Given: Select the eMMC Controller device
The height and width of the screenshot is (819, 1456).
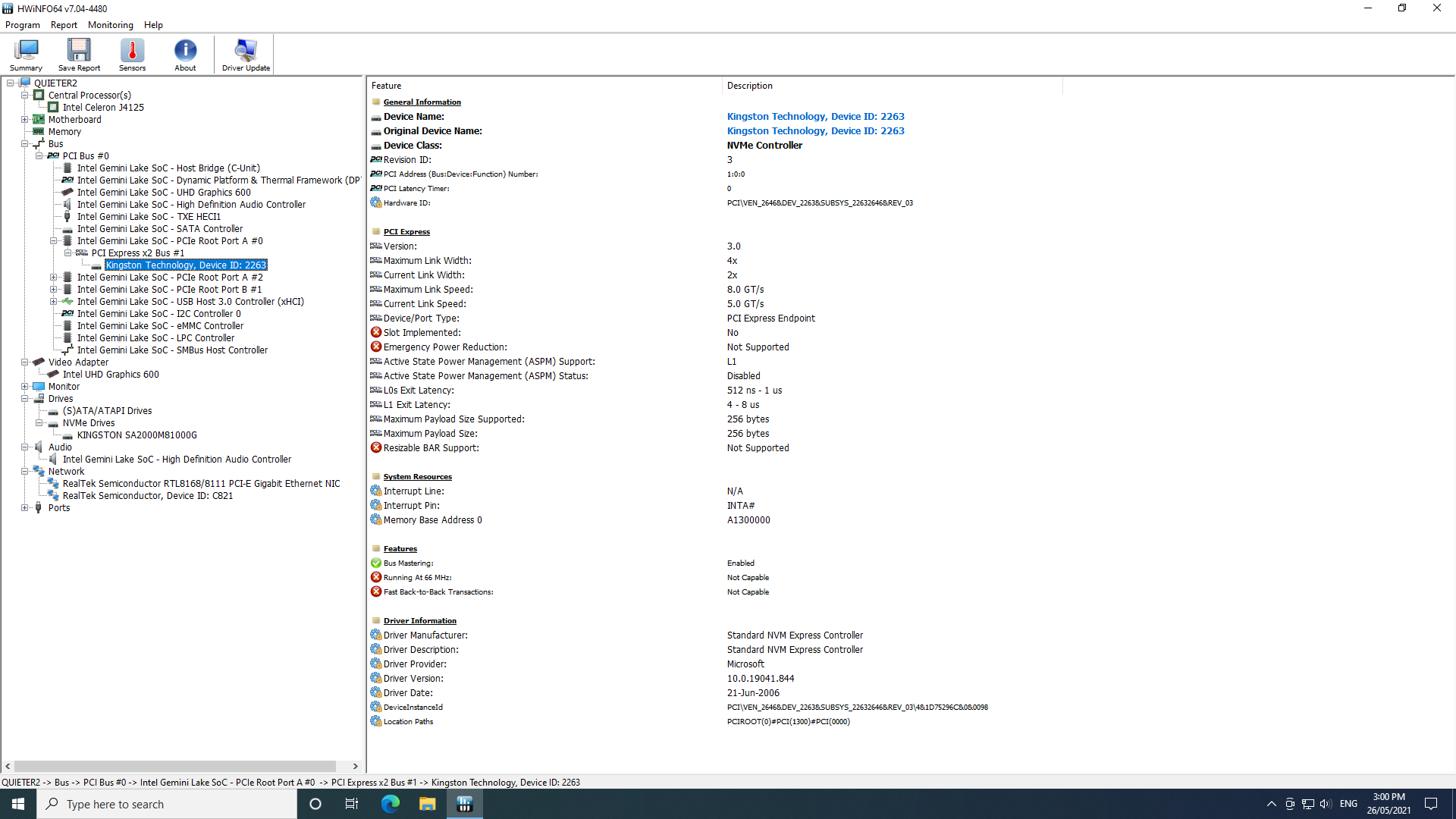Looking at the screenshot, I should [160, 326].
